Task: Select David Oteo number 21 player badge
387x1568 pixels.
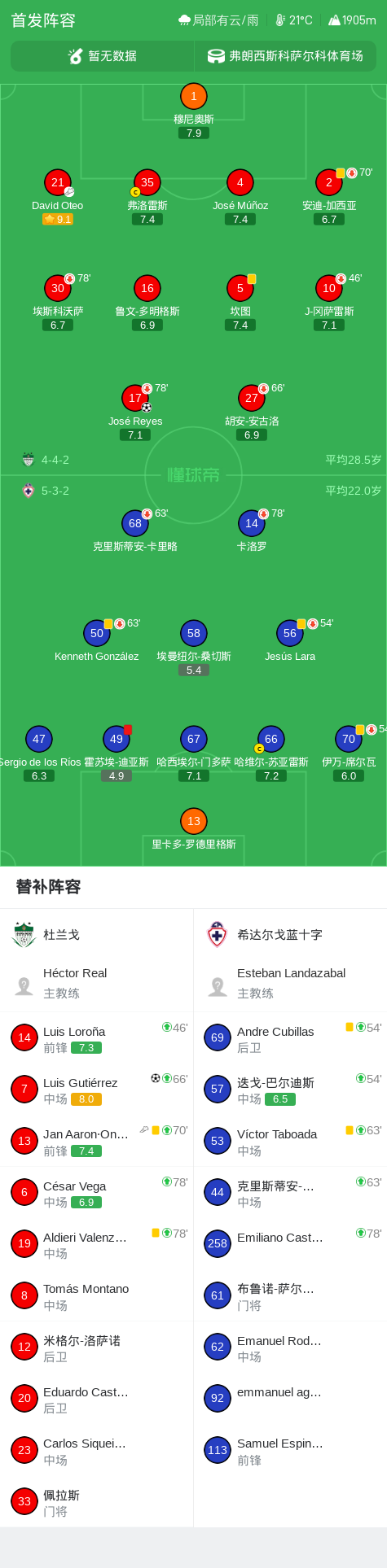Action: point(57,182)
